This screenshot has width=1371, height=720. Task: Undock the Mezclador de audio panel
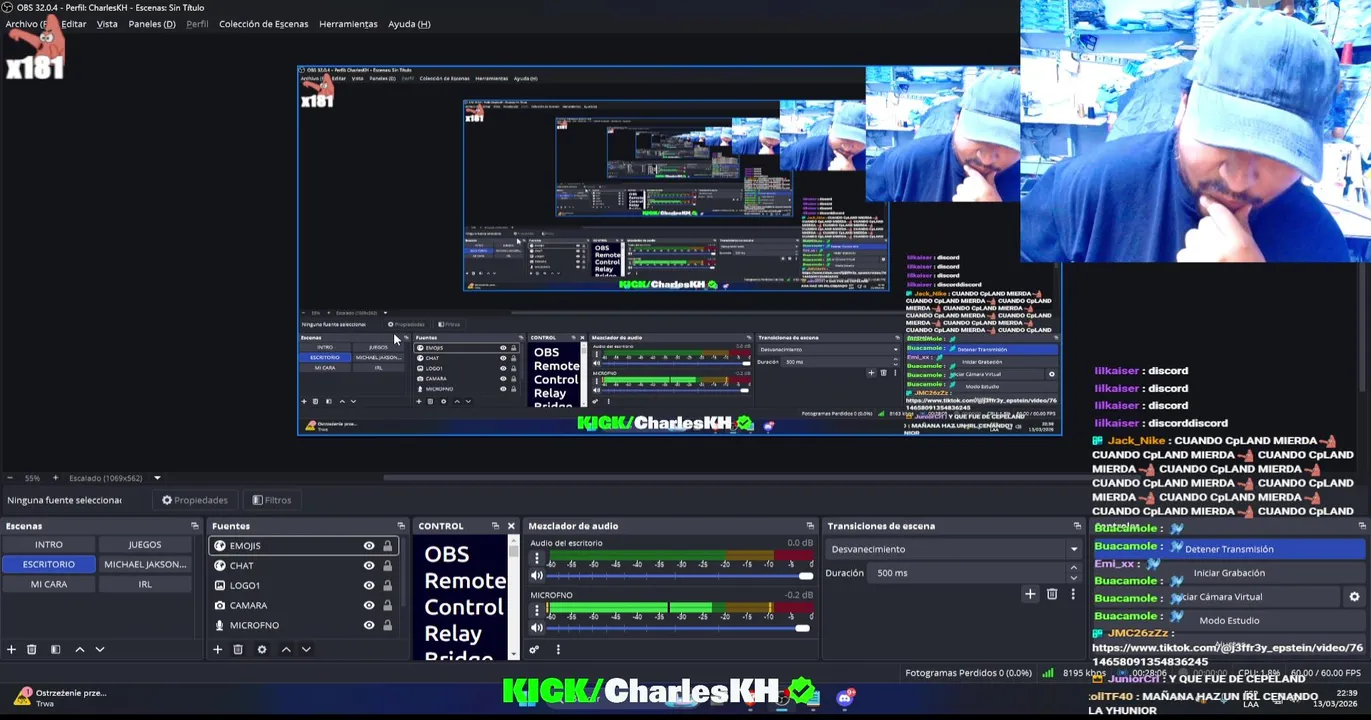pyautogui.click(x=810, y=526)
